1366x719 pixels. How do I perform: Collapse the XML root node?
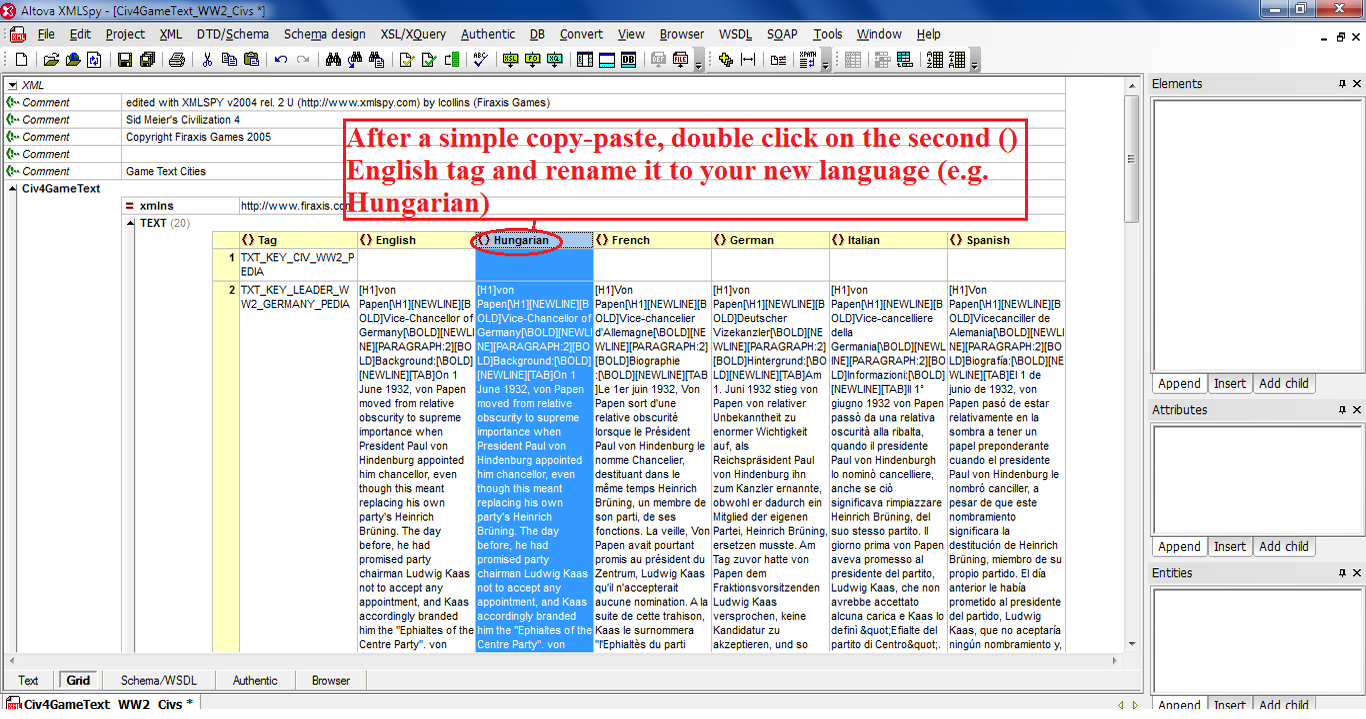click(11, 85)
